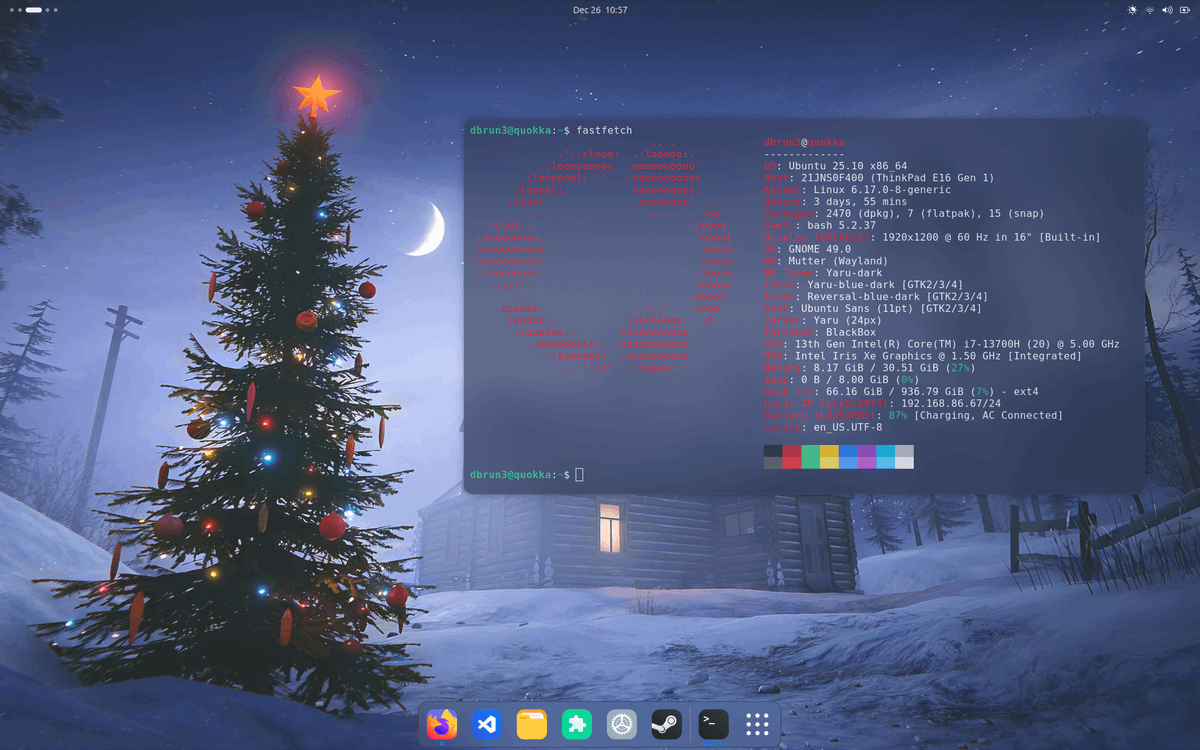Launch Visual Studio Code from the dock
This screenshot has width=1200, height=750.
point(487,724)
